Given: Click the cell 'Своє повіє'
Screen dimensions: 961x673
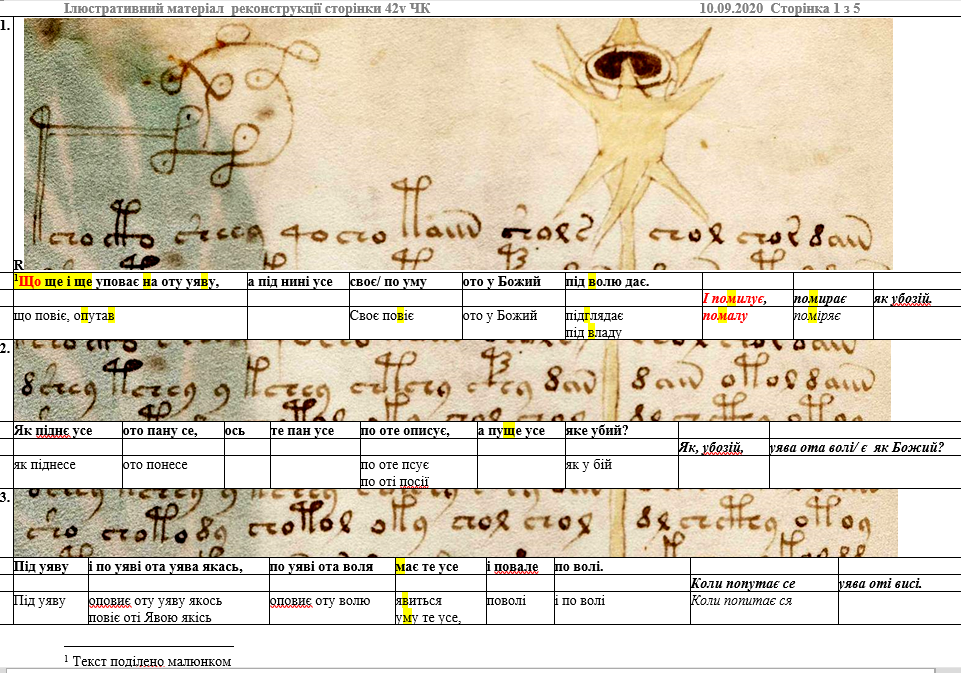Looking at the screenshot, I should tap(406, 323).
